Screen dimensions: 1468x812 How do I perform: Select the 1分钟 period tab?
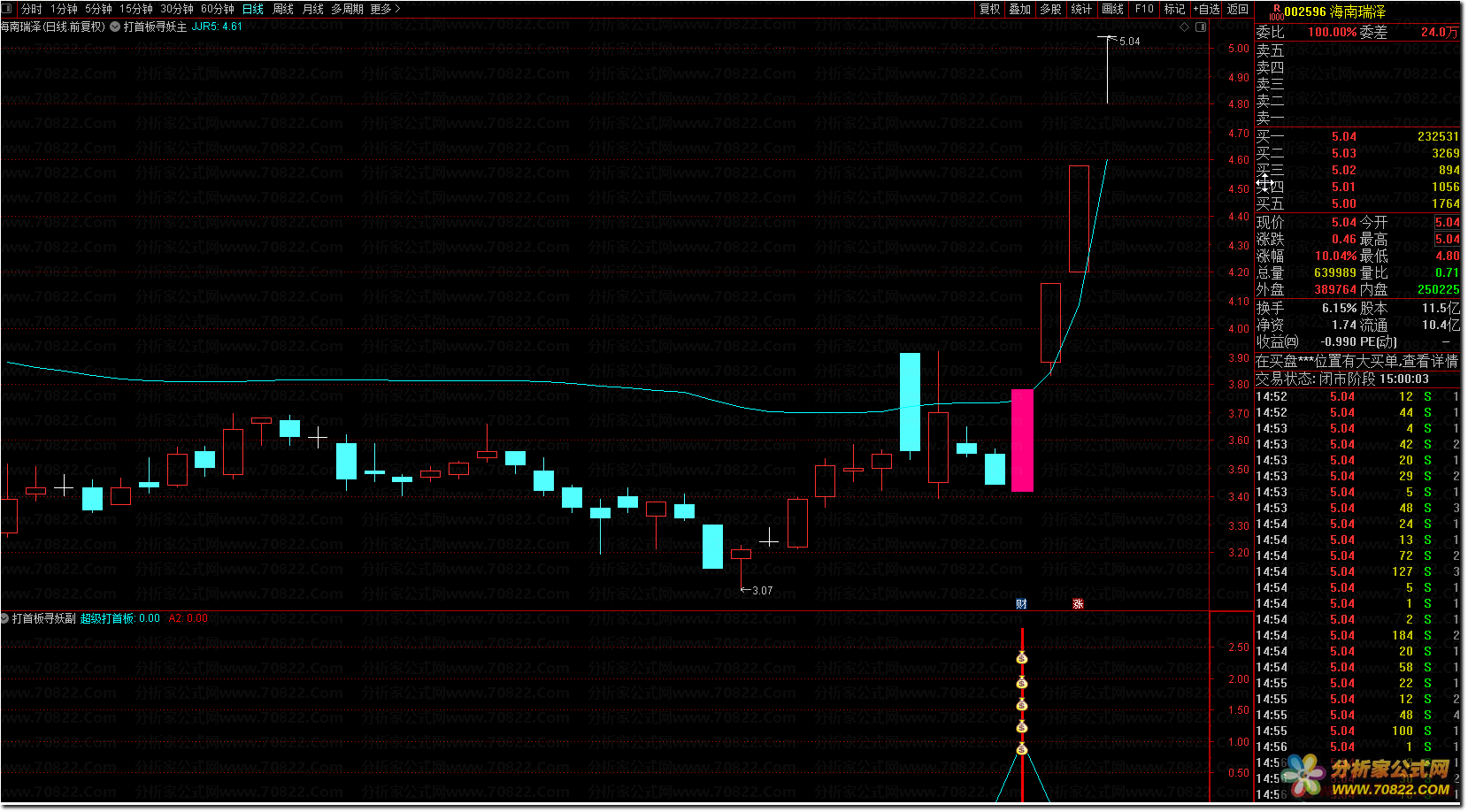64,9
